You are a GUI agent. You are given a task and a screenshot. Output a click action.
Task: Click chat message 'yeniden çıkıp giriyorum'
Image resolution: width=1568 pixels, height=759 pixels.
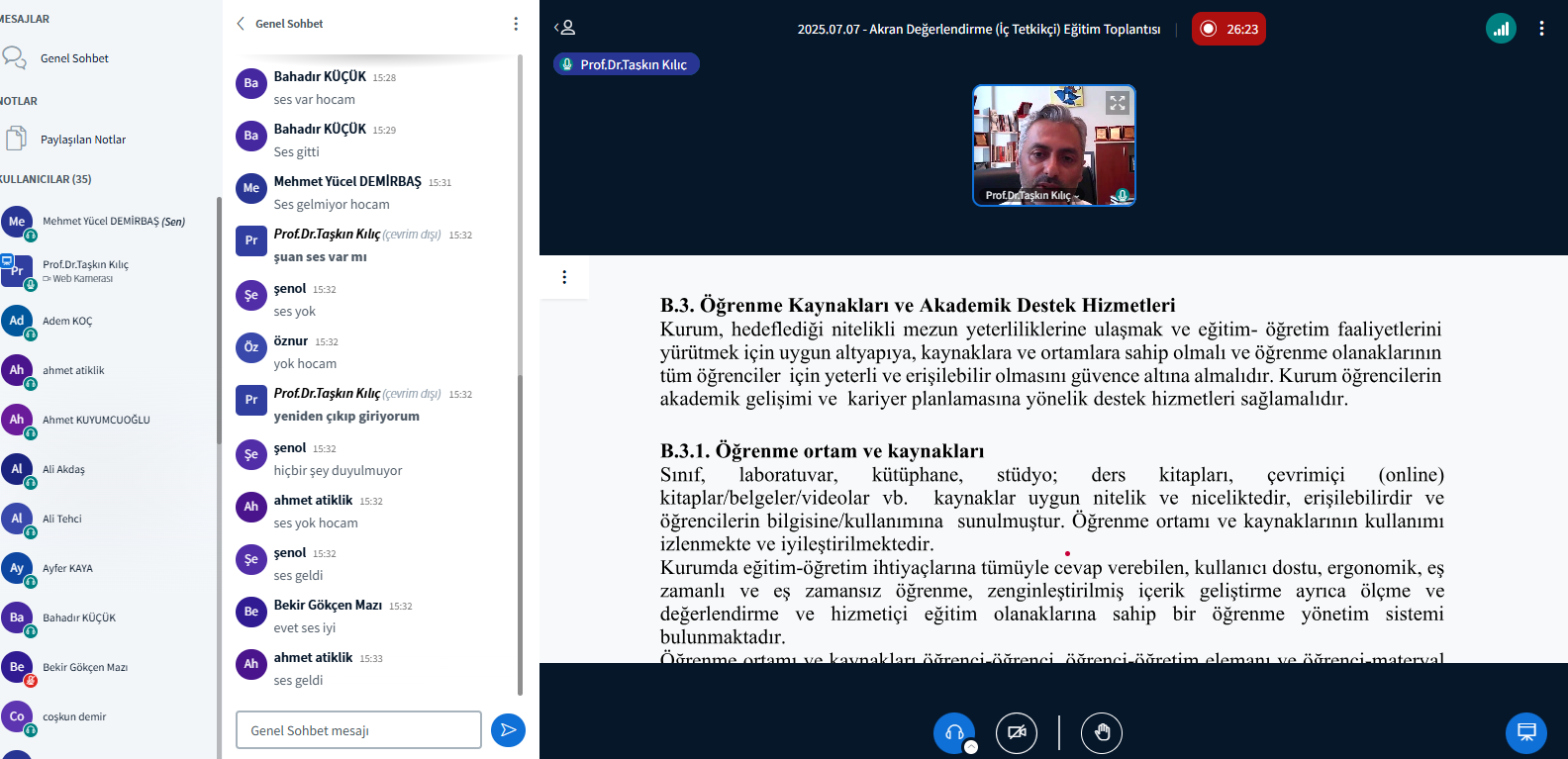346,417
